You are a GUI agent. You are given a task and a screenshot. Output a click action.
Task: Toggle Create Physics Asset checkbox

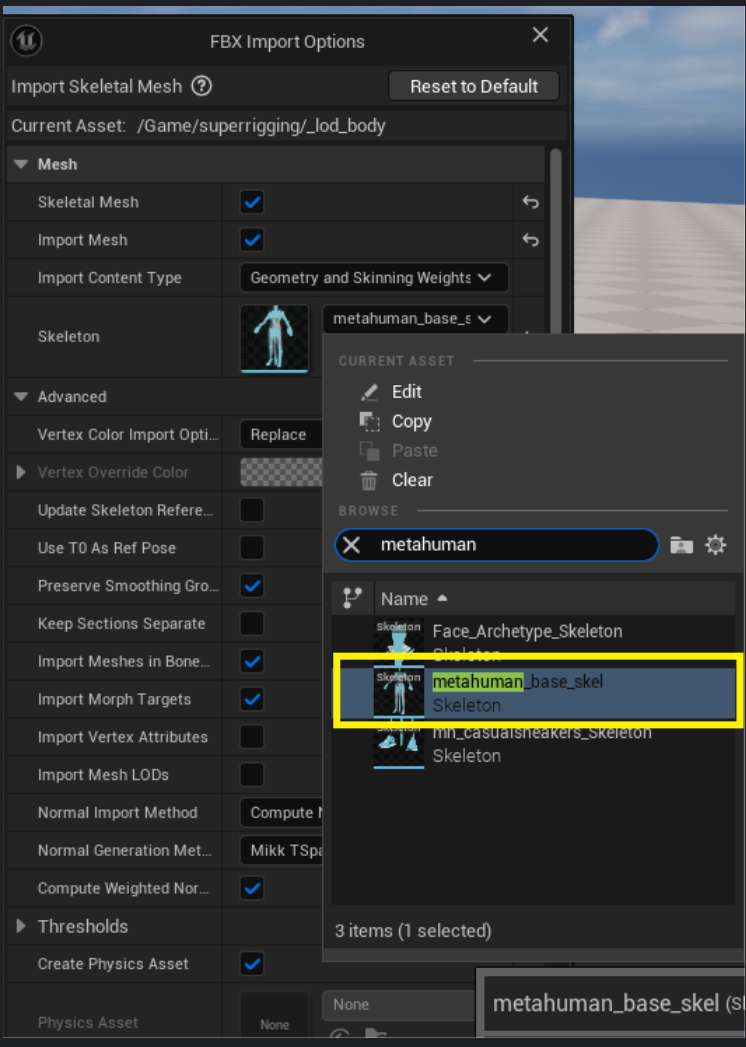[252, 964]
